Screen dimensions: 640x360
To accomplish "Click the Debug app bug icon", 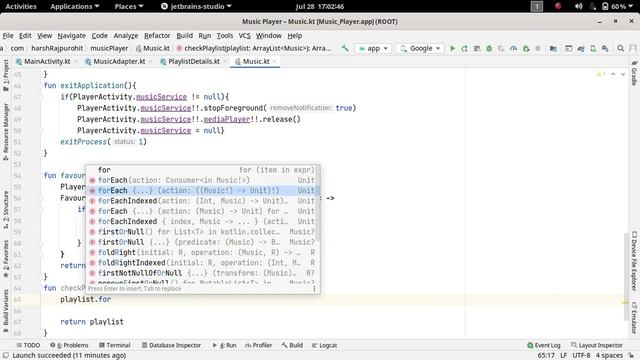I will click(489, 48).
